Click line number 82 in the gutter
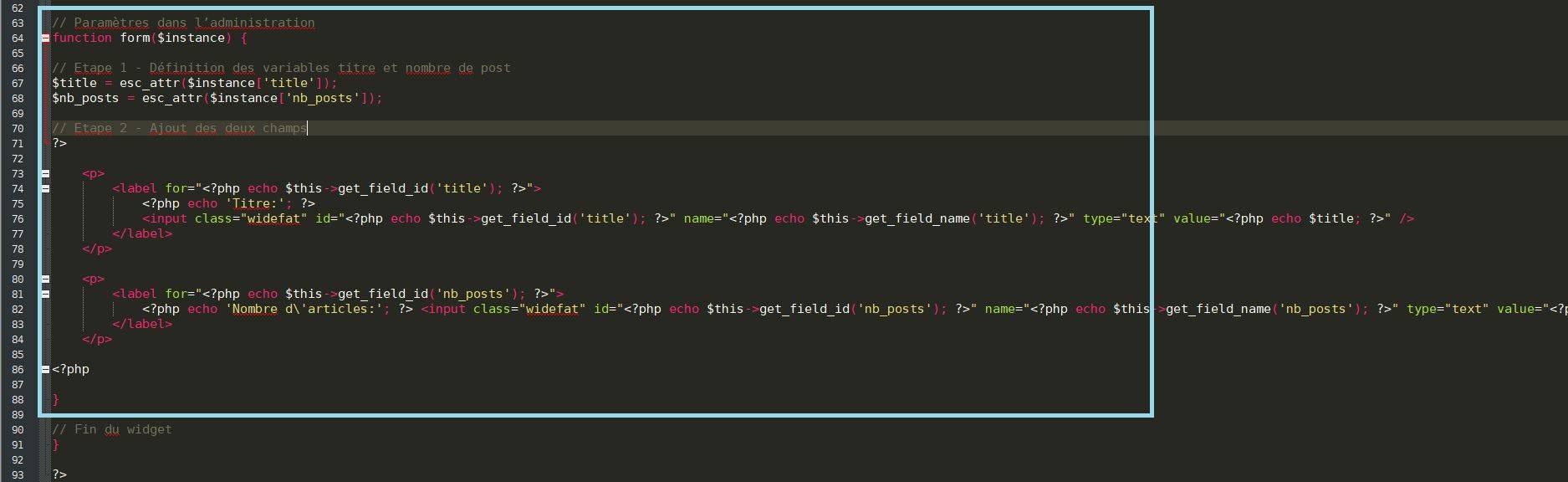The width and height of the screenshot is (1568, 482). [18, 310]
